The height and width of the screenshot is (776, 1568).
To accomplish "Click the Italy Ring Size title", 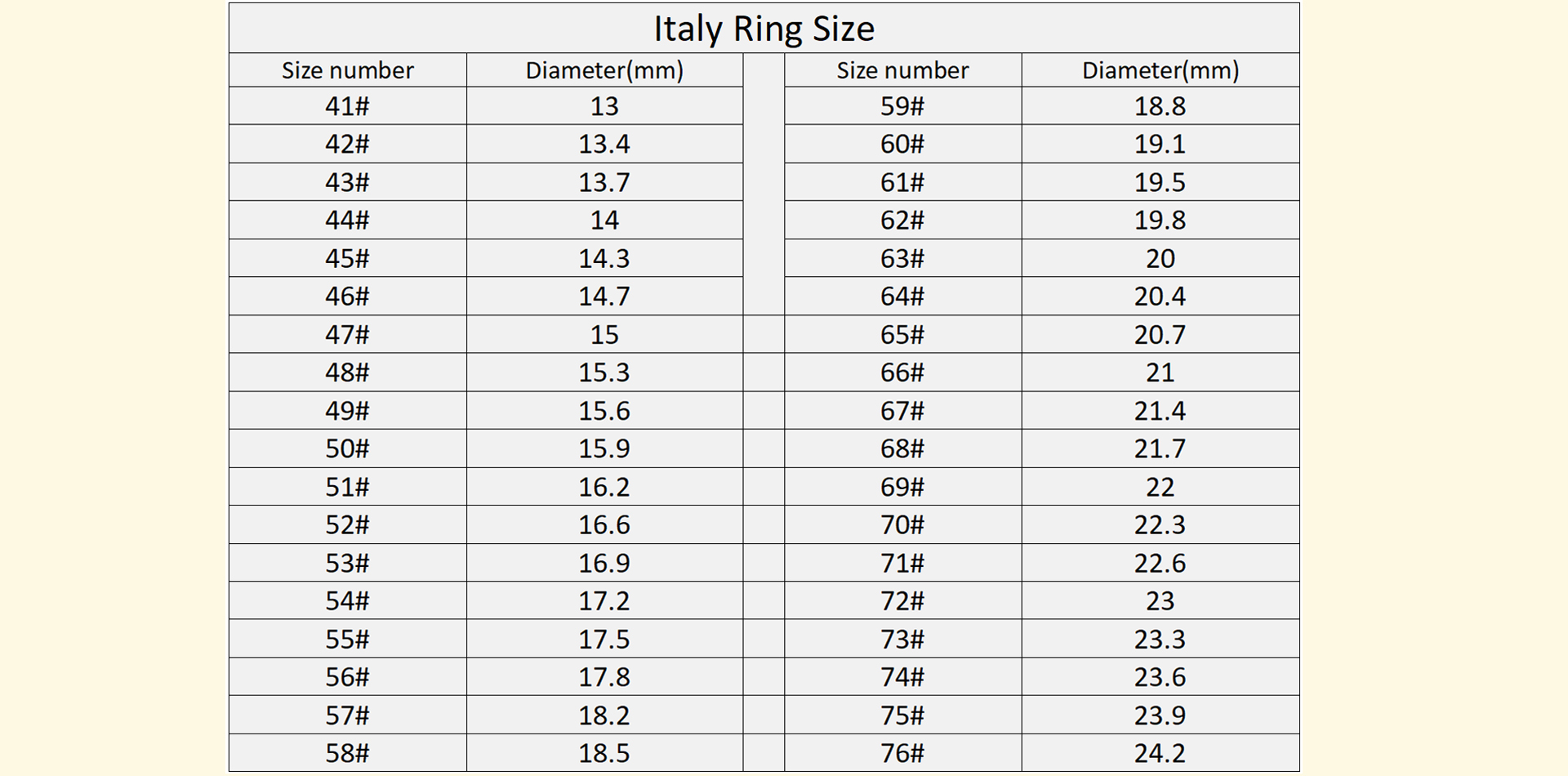I will coord(764,29).
